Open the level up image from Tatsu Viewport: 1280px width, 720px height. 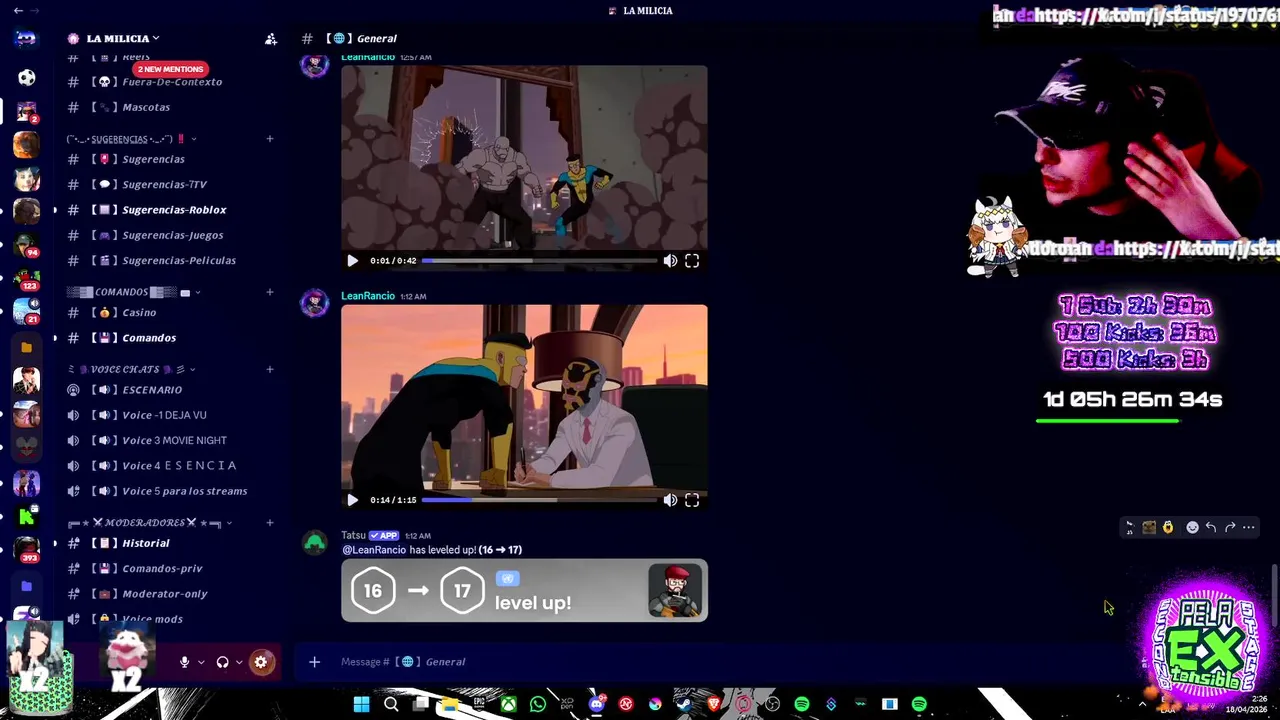(x=525, y=590)
